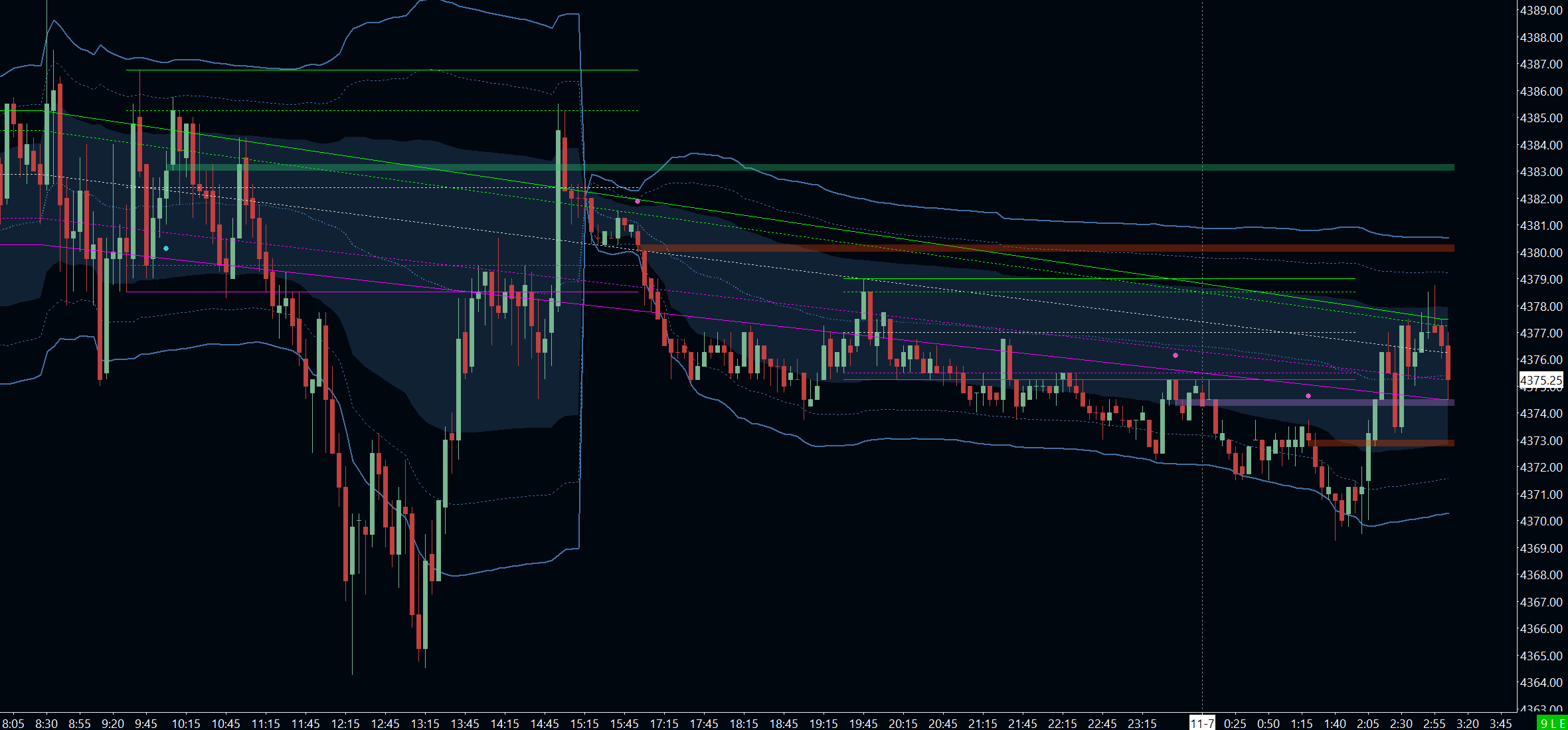Select the green horizontal zone at 4383

click(996, 167)
